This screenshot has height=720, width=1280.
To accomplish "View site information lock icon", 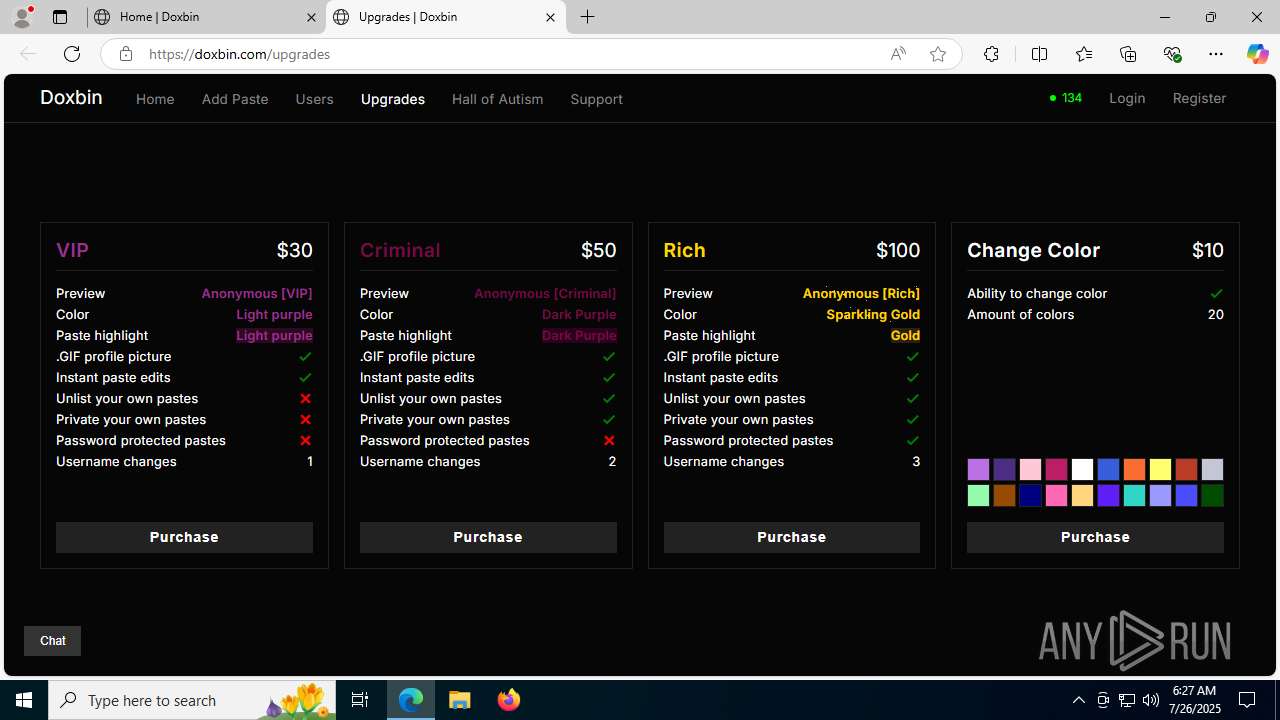I will point(125,54).
